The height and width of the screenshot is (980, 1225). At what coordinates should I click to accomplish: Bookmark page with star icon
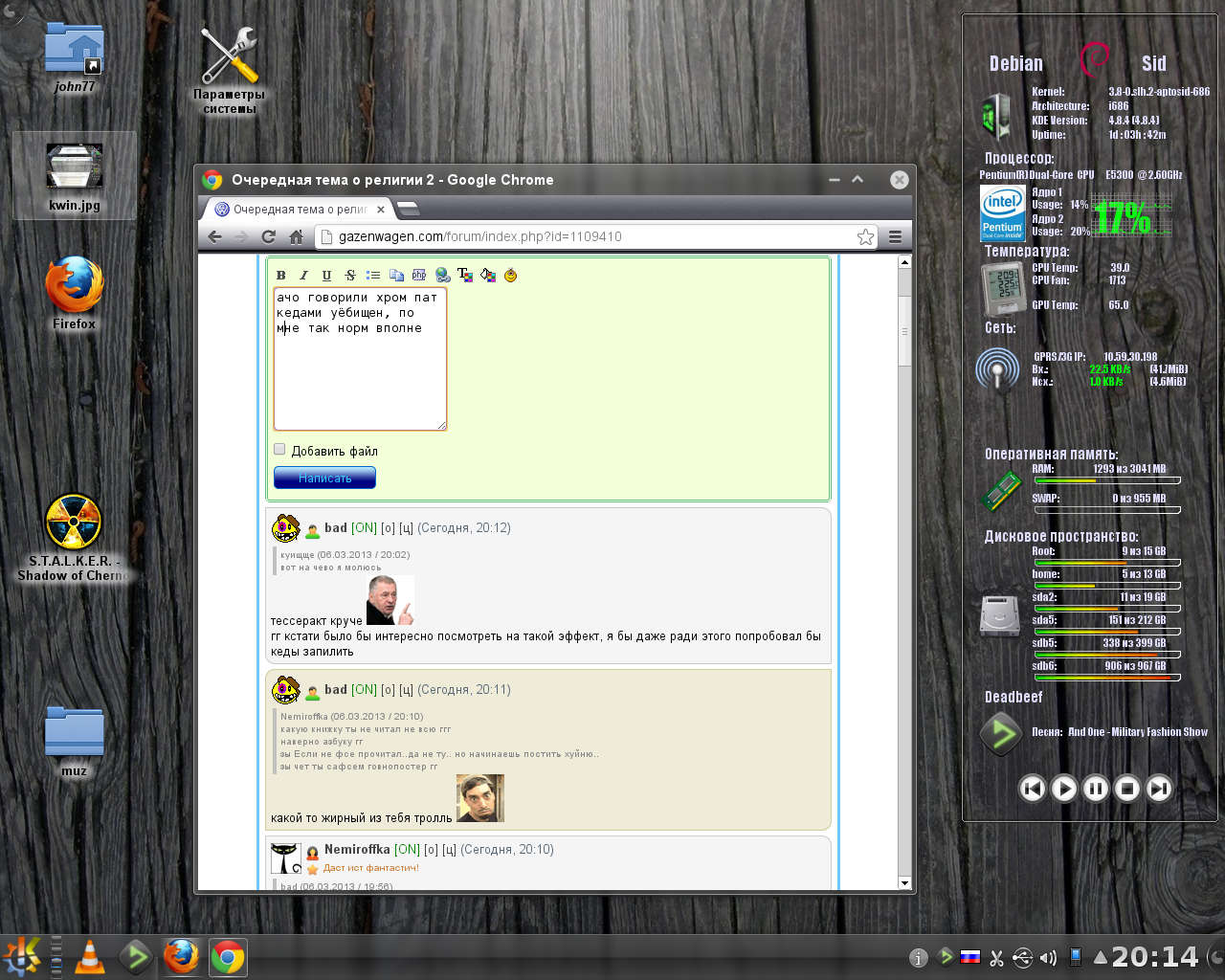point(865,236)
